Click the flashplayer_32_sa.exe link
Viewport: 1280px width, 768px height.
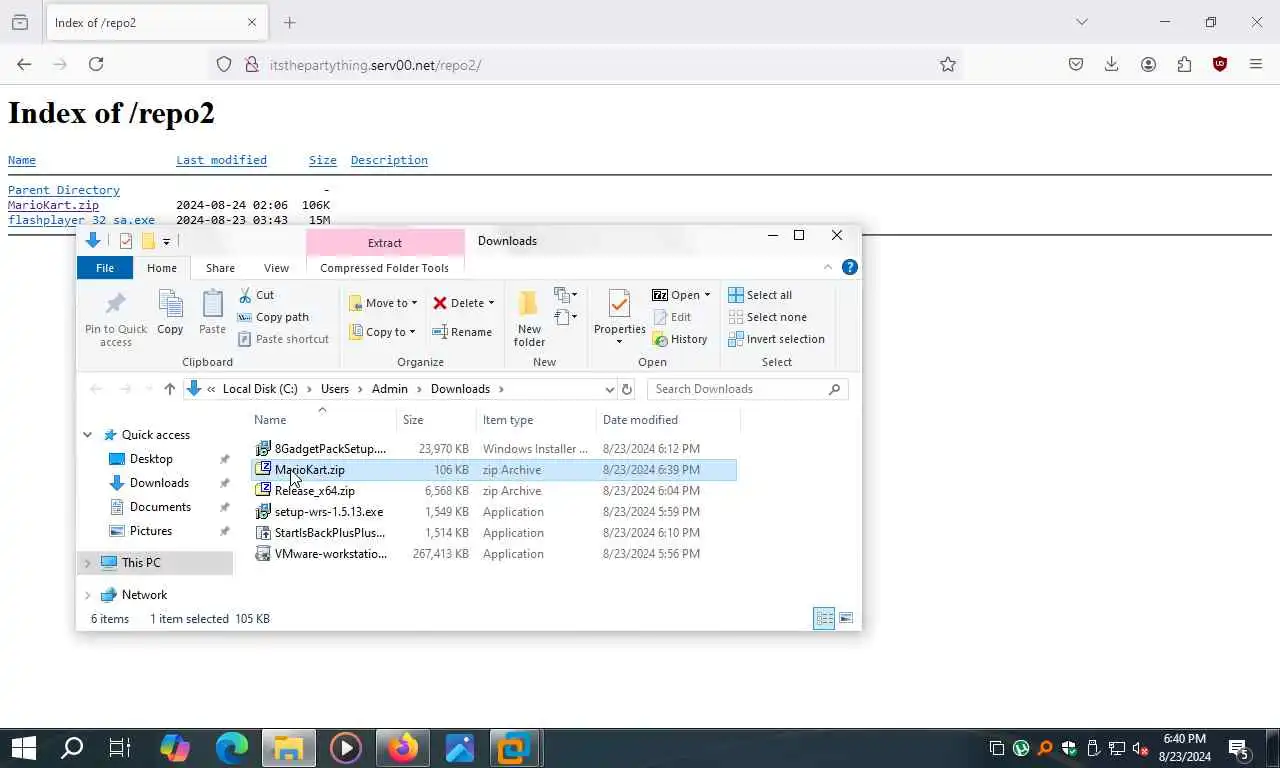(x=81, y=220)
